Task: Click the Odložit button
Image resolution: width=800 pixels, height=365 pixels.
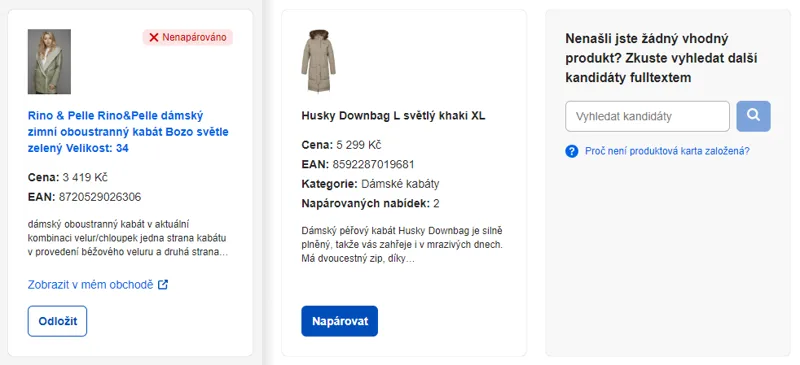Action: [x=57, y=321]
